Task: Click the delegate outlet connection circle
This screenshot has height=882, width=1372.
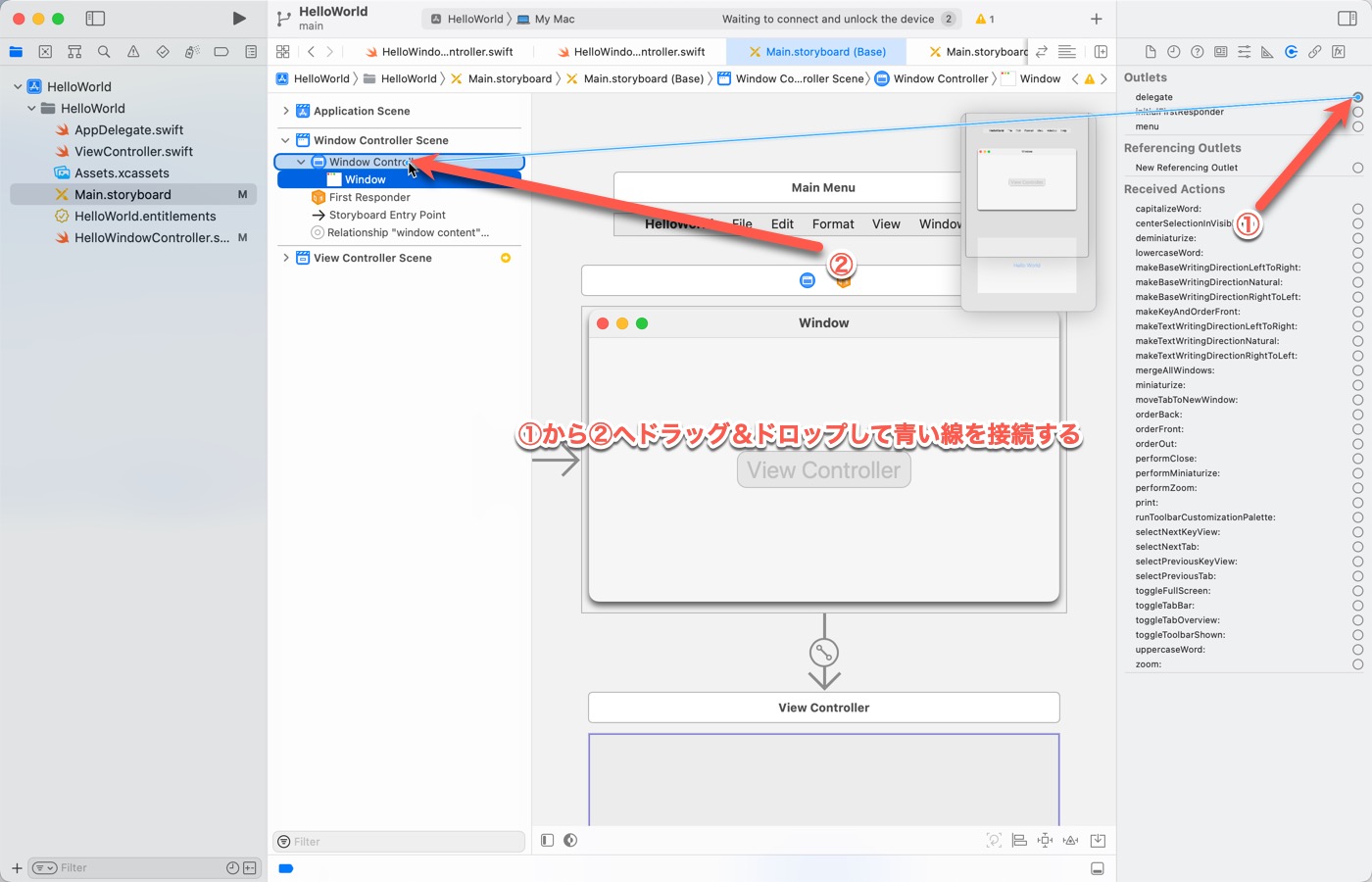Action: (x=1357, y=97)
